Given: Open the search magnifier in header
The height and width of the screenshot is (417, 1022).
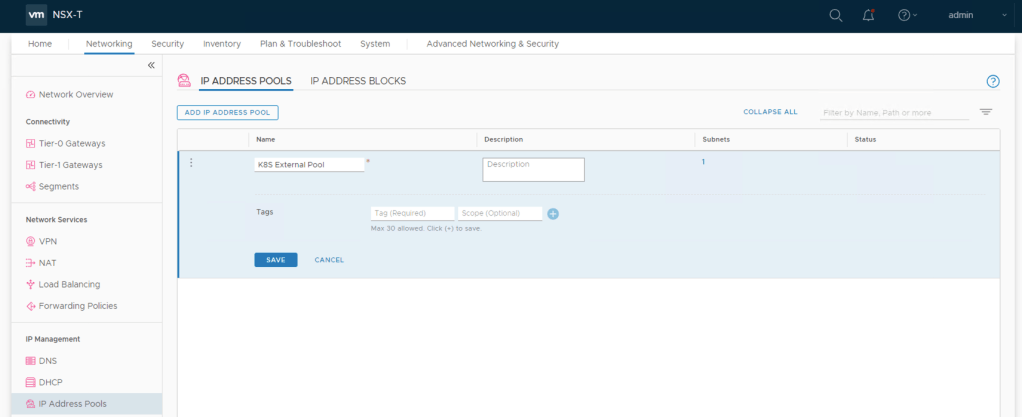Looking at the screenshot, I should 836,15.
